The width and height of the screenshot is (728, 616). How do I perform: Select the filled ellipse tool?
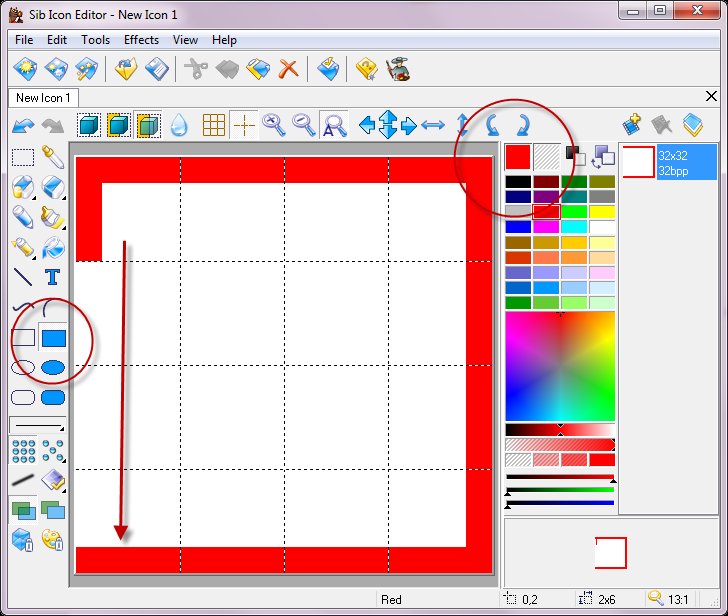click(x=53, y=368)
